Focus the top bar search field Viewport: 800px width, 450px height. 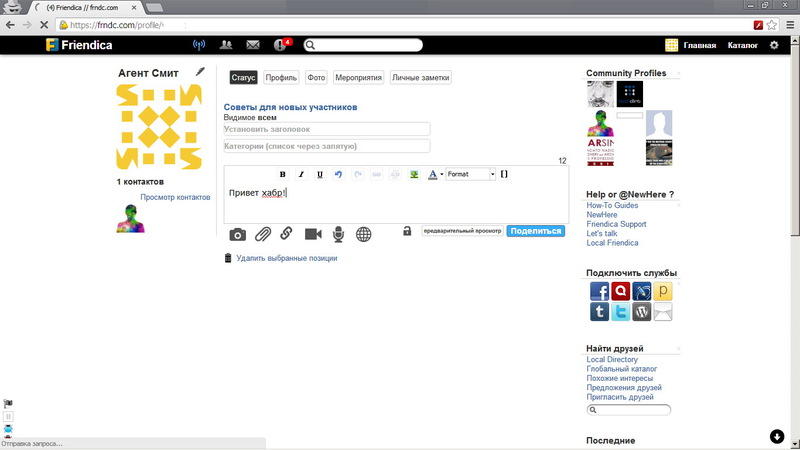coord(363,45)
